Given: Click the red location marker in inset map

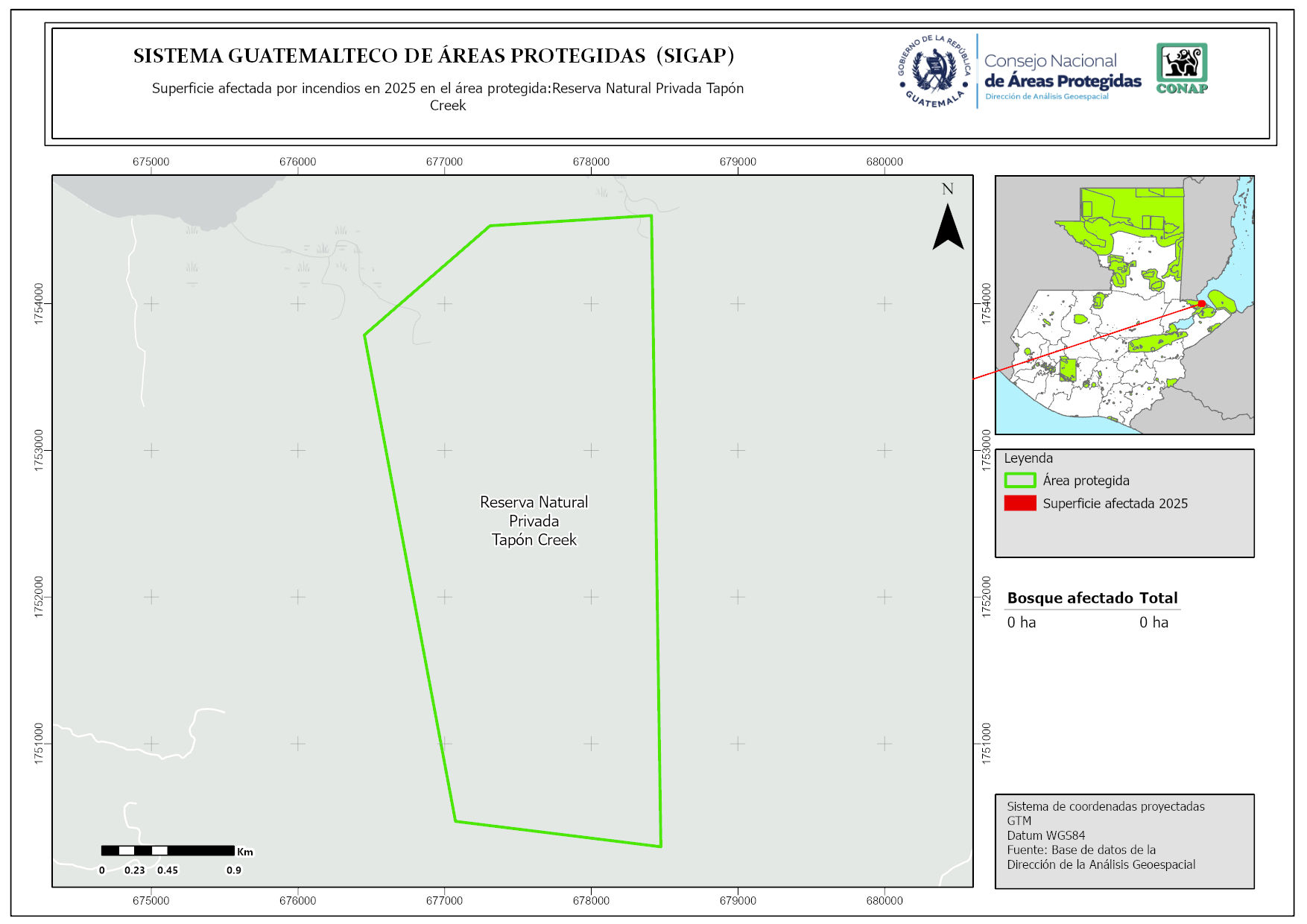Looking at the screenshot, I should tap(1201, 303).
